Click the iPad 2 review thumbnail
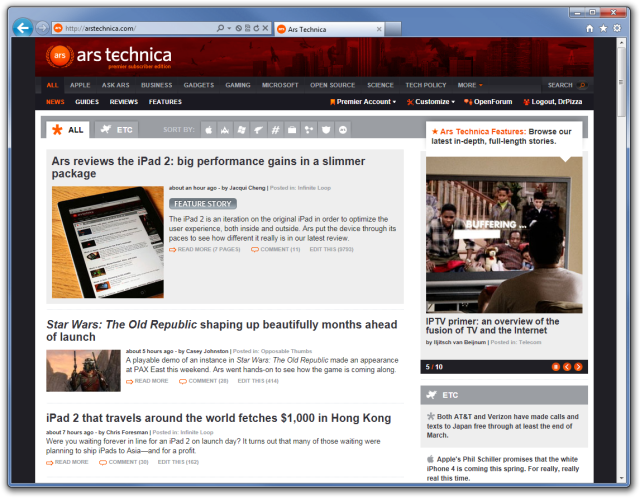The width and height of the screenshot is (640, 498). [x=108, y=242]
